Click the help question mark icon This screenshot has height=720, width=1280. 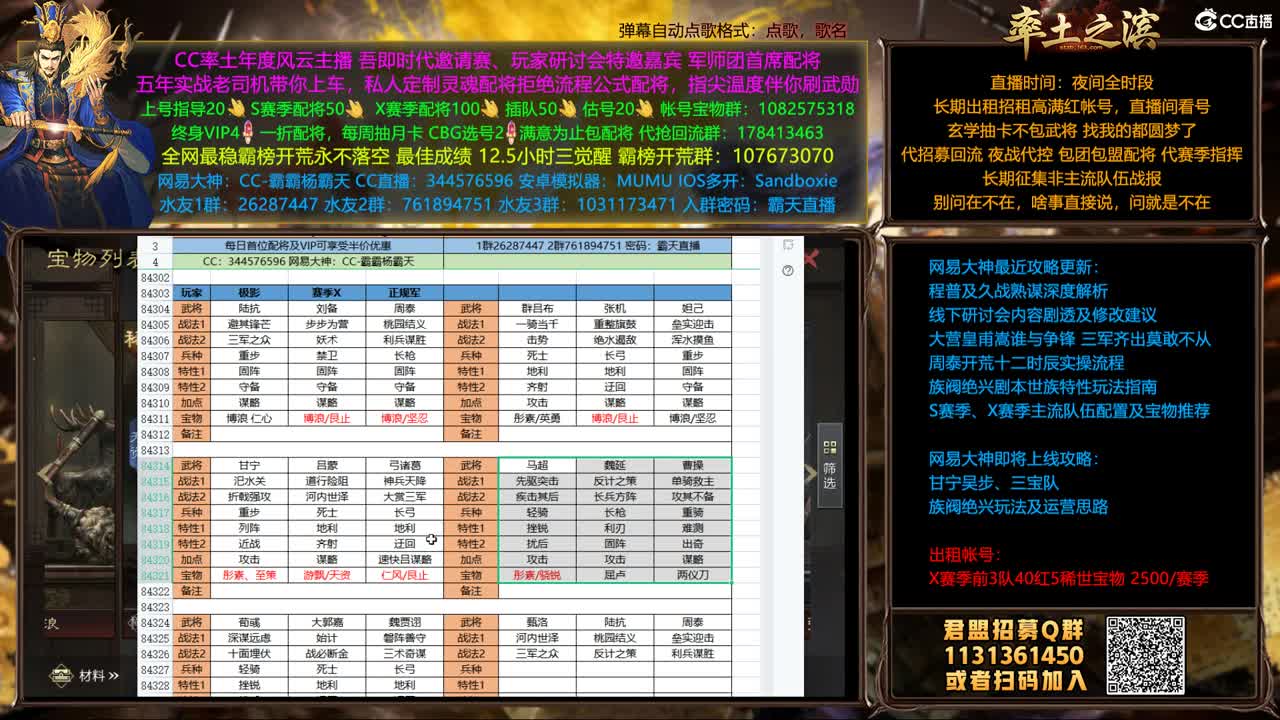[x=788, y=270]
